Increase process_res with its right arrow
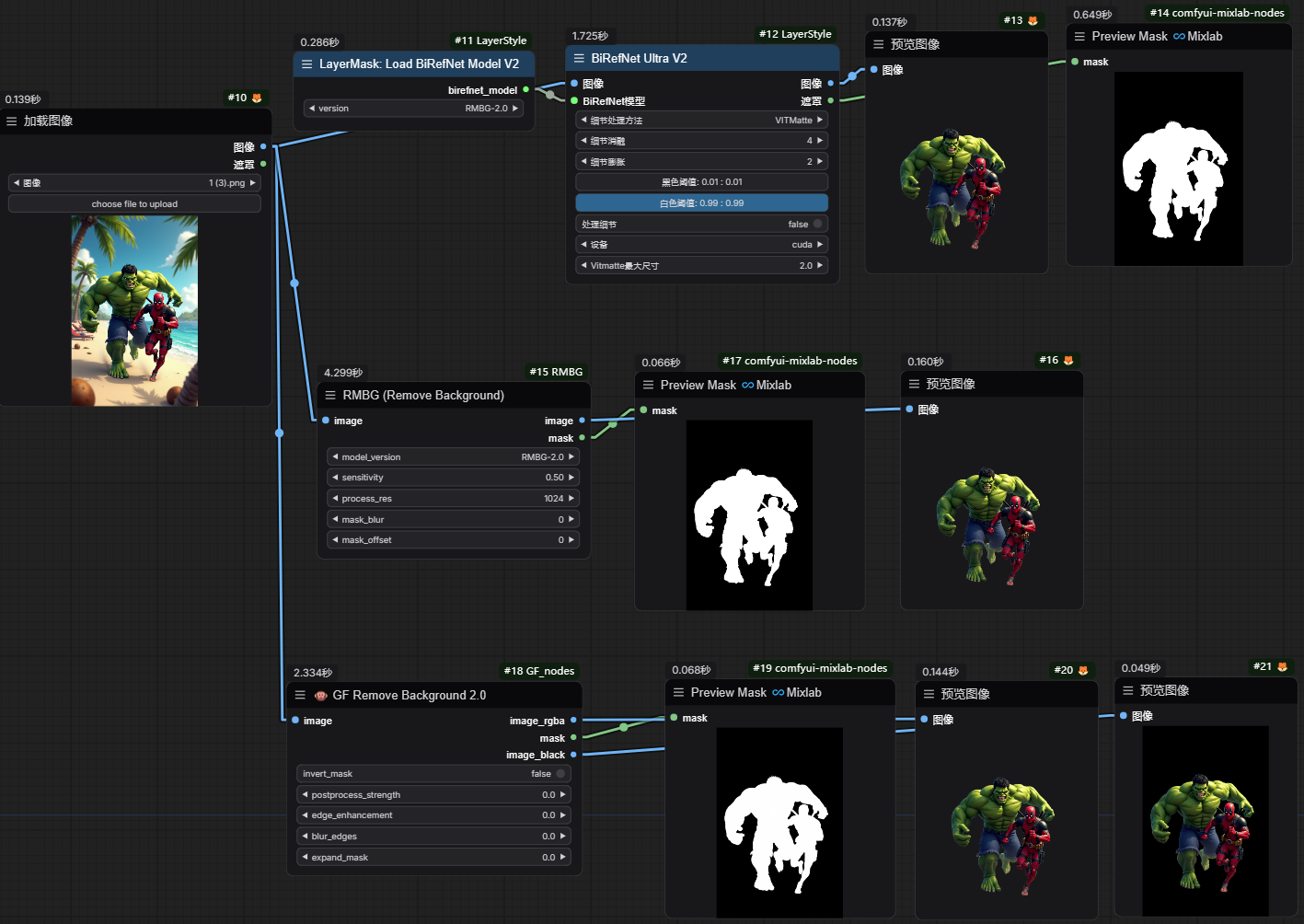This screenshot has width=1304, height=924. 571,499
